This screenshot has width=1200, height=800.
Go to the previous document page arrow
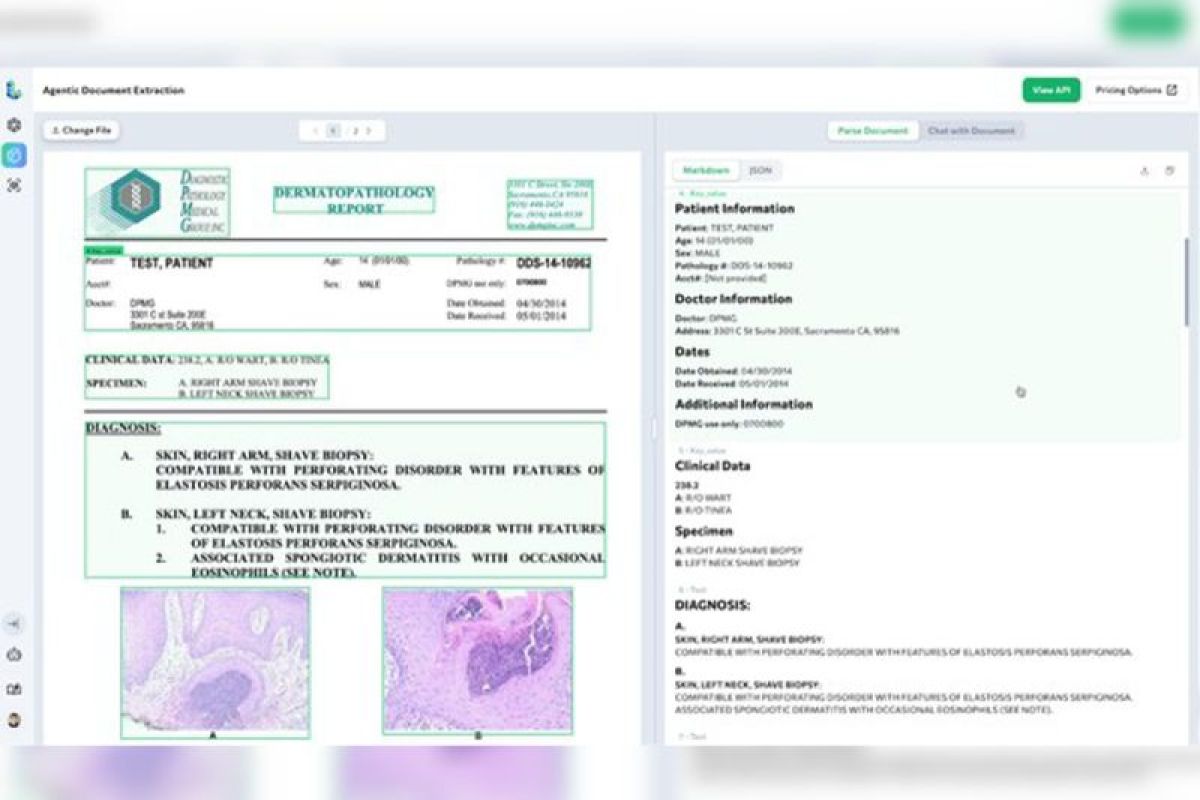pos(316,131)
